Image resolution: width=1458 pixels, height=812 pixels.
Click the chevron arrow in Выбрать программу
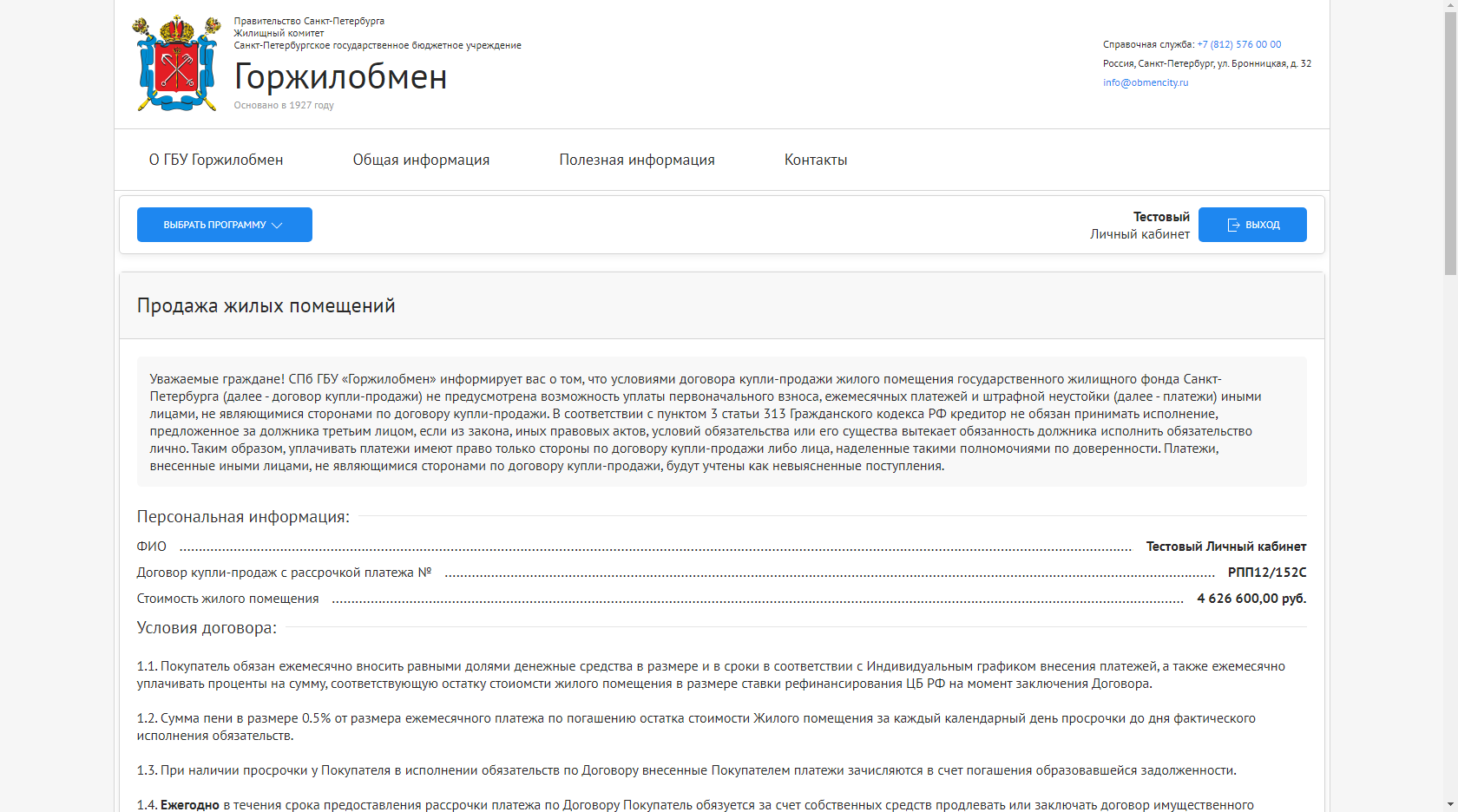277,226
